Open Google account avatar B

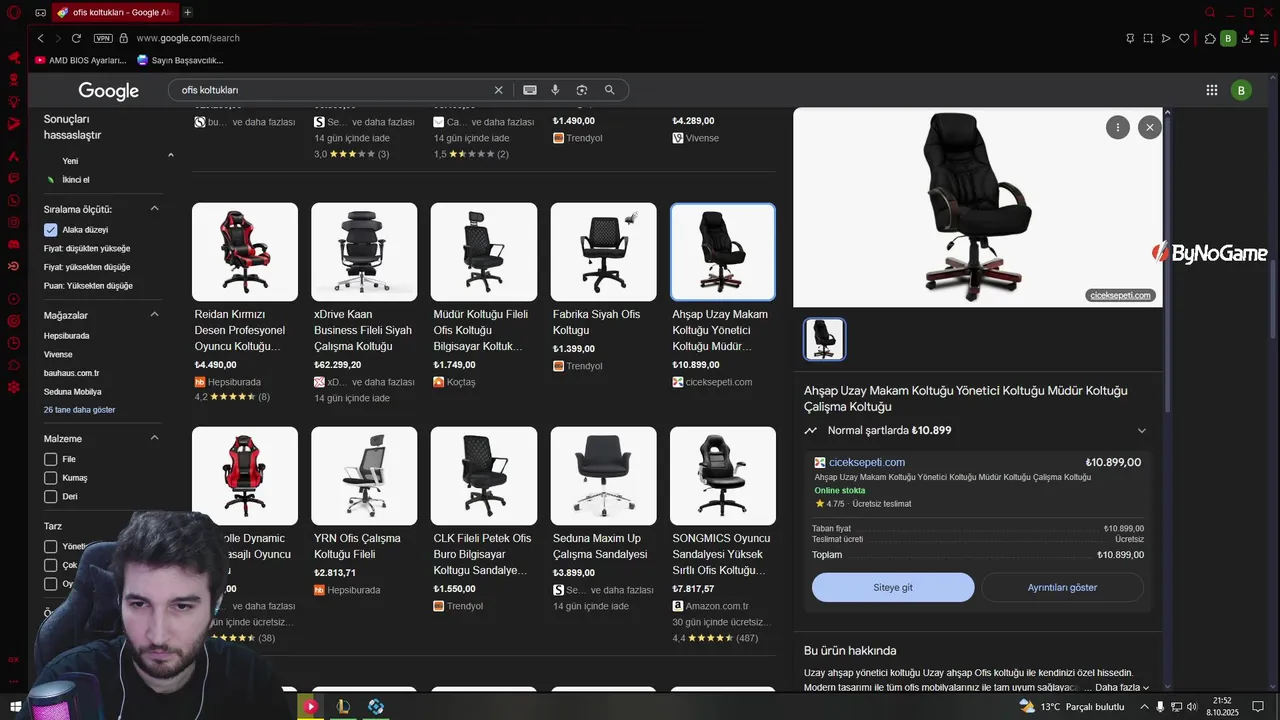[x=1241, y=90]
